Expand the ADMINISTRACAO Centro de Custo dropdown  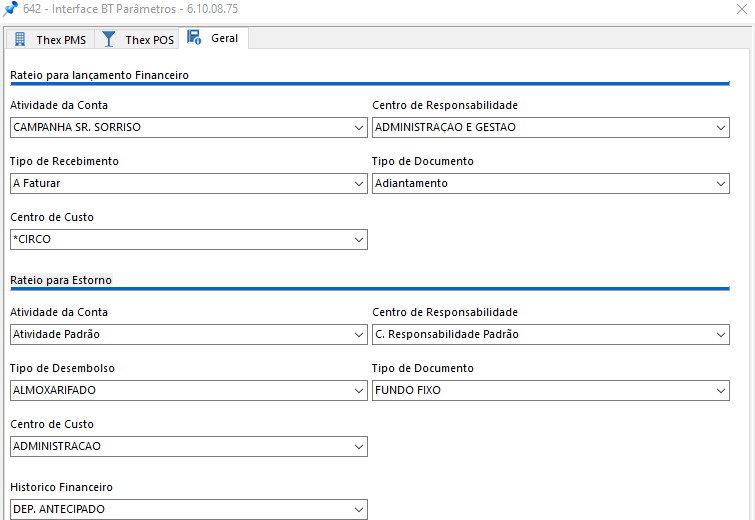(359, 447)
